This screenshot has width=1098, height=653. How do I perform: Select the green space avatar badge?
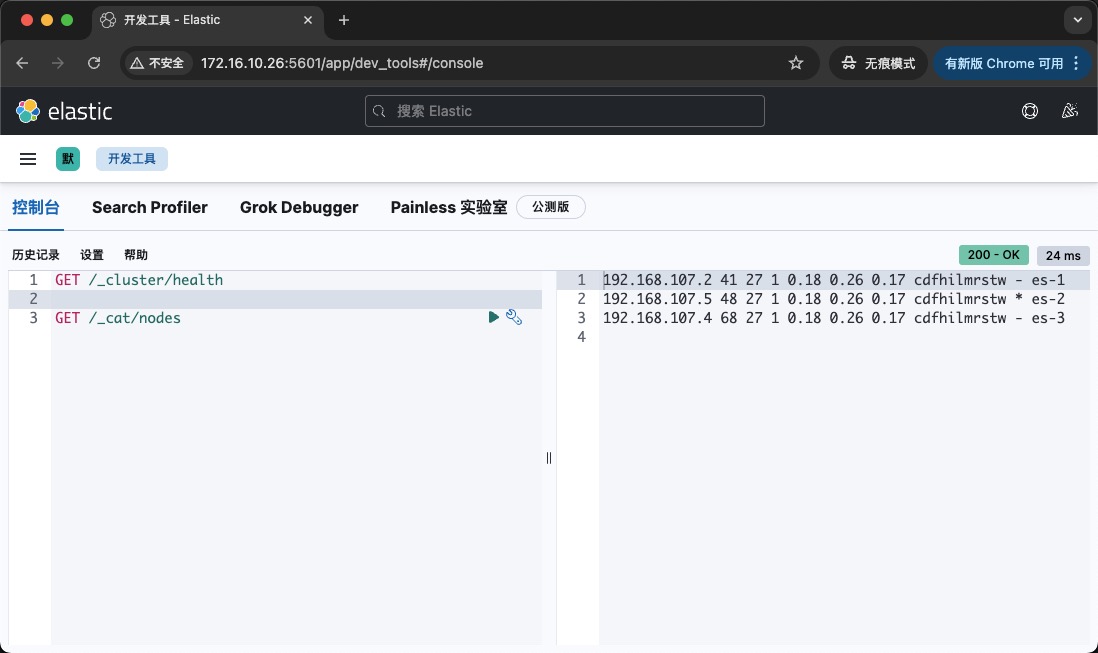(x=68, y=159)
